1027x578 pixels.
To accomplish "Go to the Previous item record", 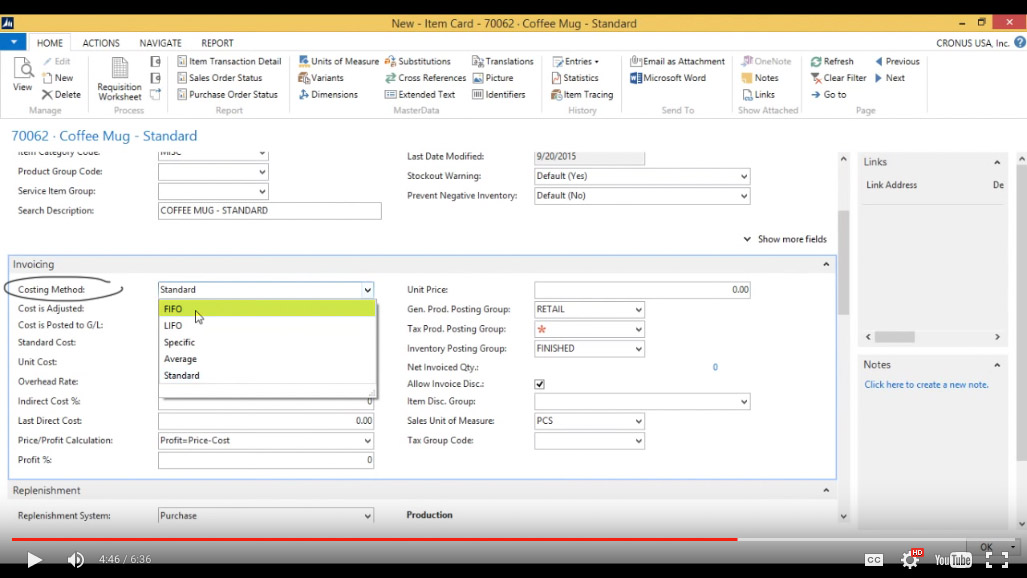I will click(897, 62).
